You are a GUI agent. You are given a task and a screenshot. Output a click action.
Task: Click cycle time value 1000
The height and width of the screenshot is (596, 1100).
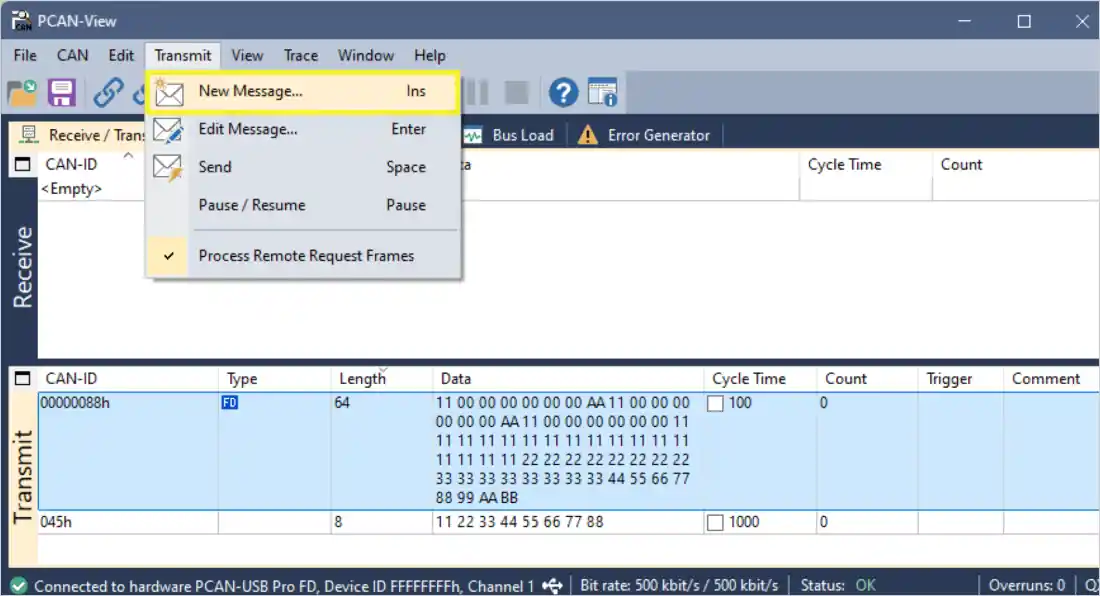click(x=744, y=522)
